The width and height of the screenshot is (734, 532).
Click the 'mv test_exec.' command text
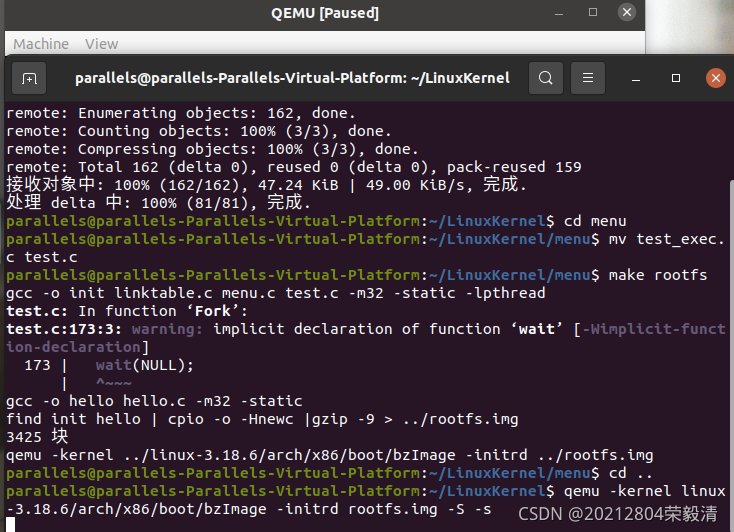click(667, 239)
